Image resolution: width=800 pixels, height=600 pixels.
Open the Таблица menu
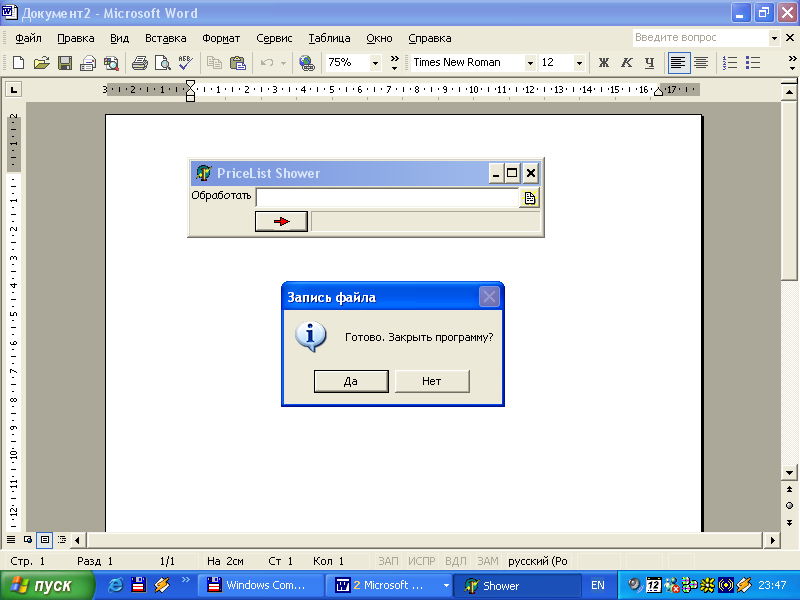pyautogui.click(x=329, y=38)
